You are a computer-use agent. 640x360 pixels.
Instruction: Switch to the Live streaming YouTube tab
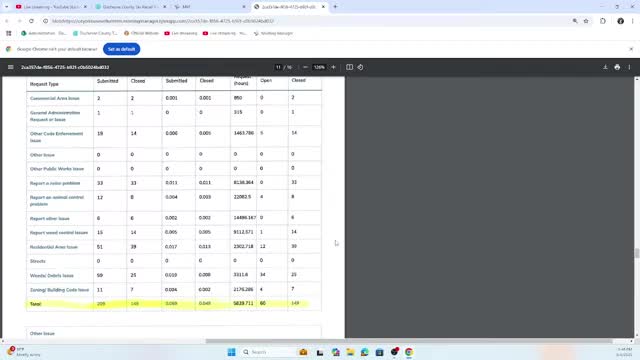pos(51,7)
